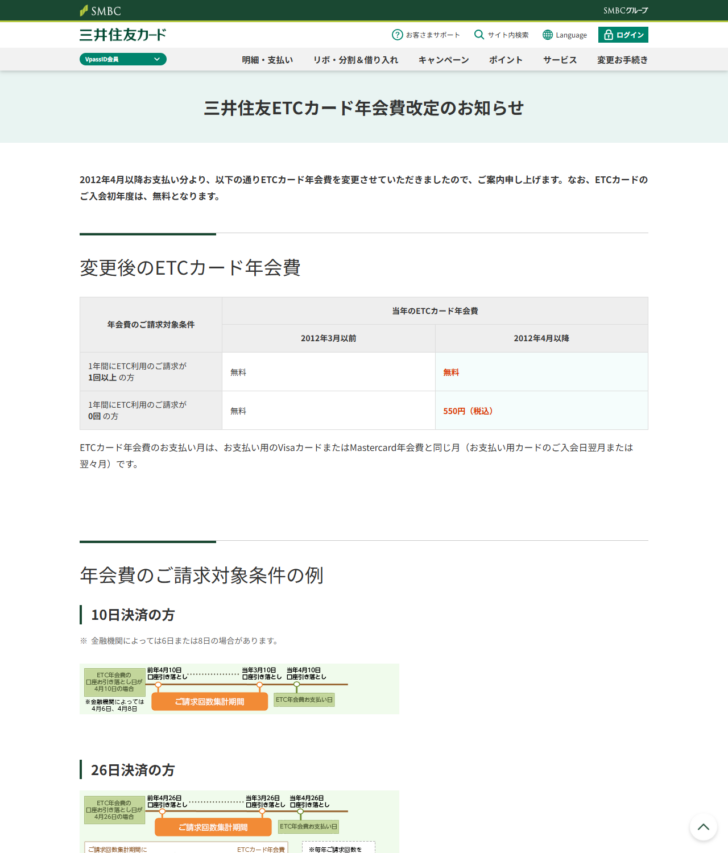Click table header 年会費のご請求対象条件
The height and width of the screenshot is (853, 728).
pos(151,325)
